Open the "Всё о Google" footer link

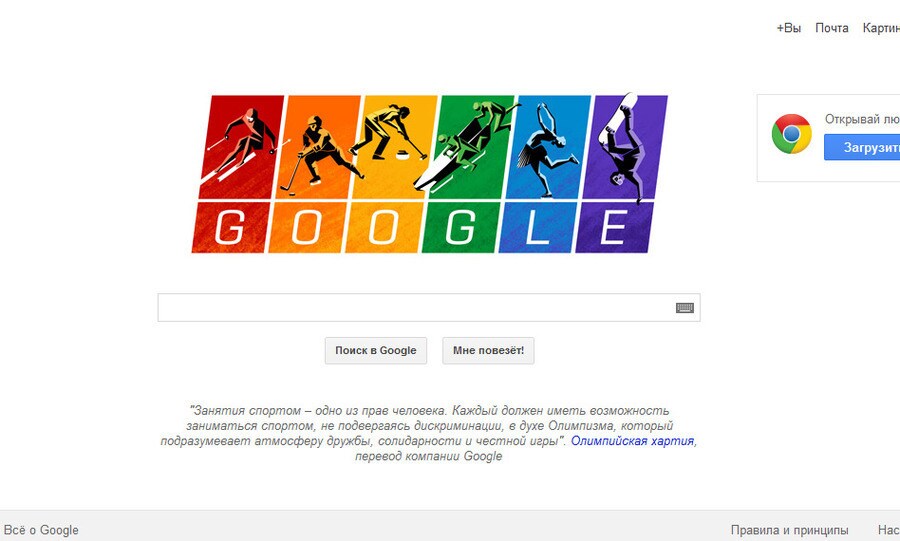coord(41,530)
